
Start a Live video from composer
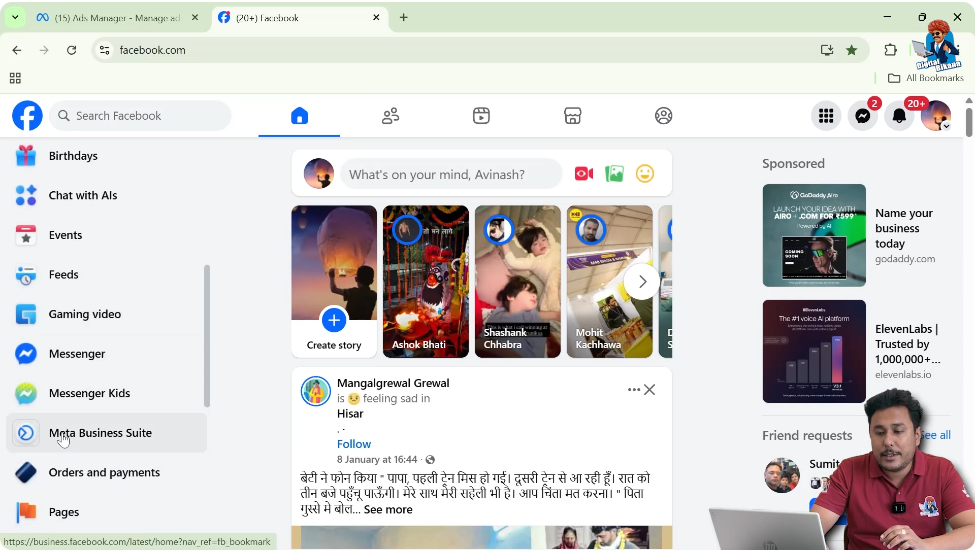click(x=584, y=174)
